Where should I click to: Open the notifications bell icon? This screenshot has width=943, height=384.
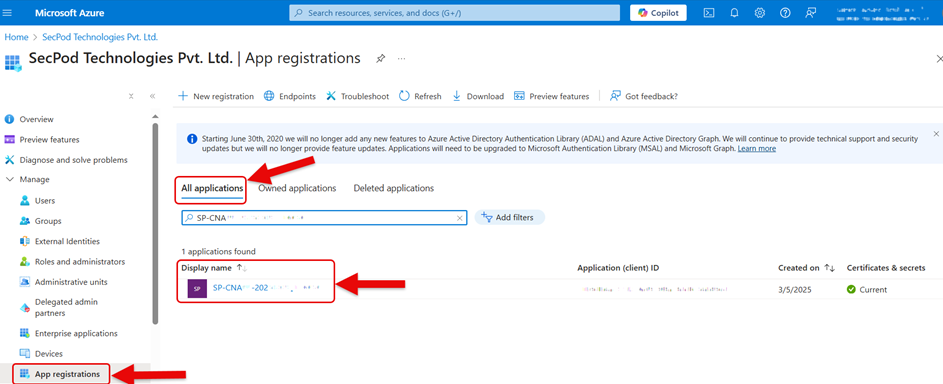pos(734,13)
